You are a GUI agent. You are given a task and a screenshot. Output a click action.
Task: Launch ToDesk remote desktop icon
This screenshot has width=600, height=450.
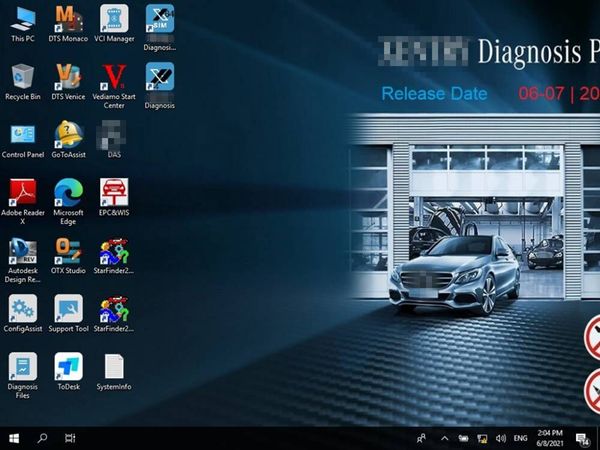68,372
